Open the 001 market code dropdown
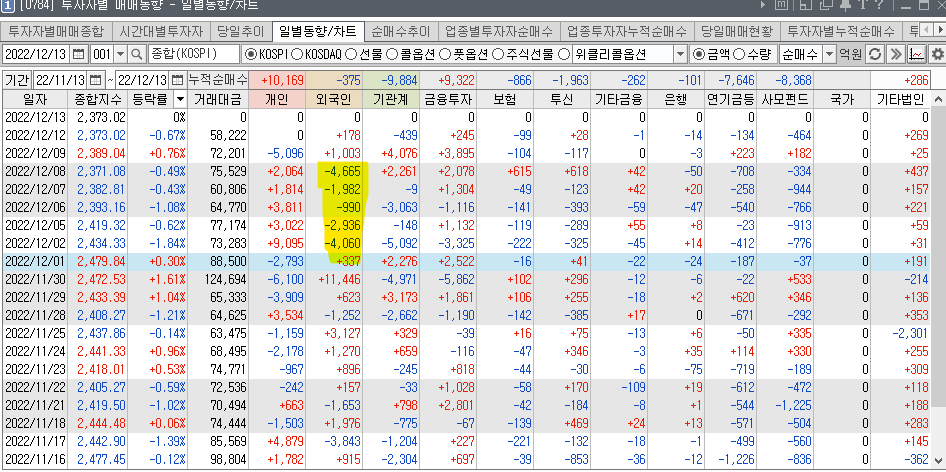This screenshot has width=946, height=472. tap(121, 54)
